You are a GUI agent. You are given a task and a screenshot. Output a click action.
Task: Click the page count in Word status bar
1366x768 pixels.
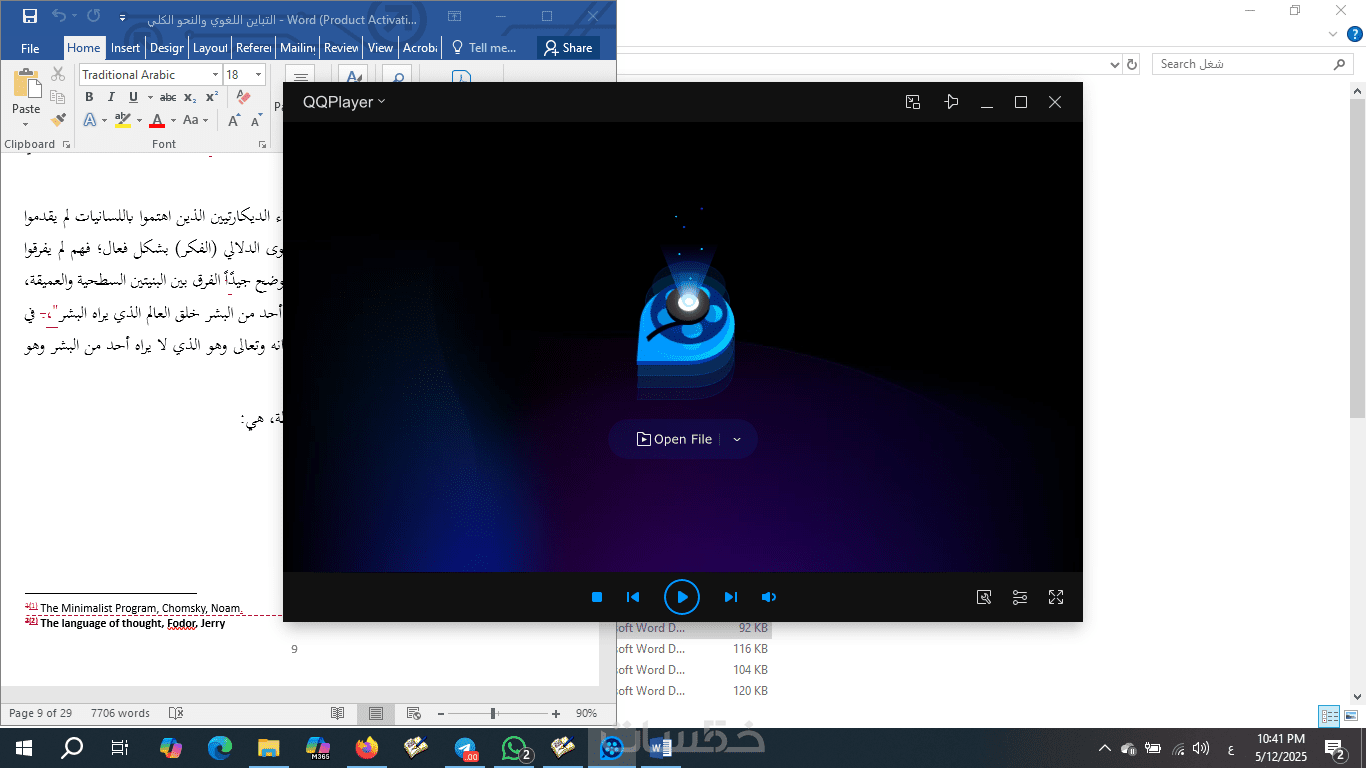[x=40, y=713]
